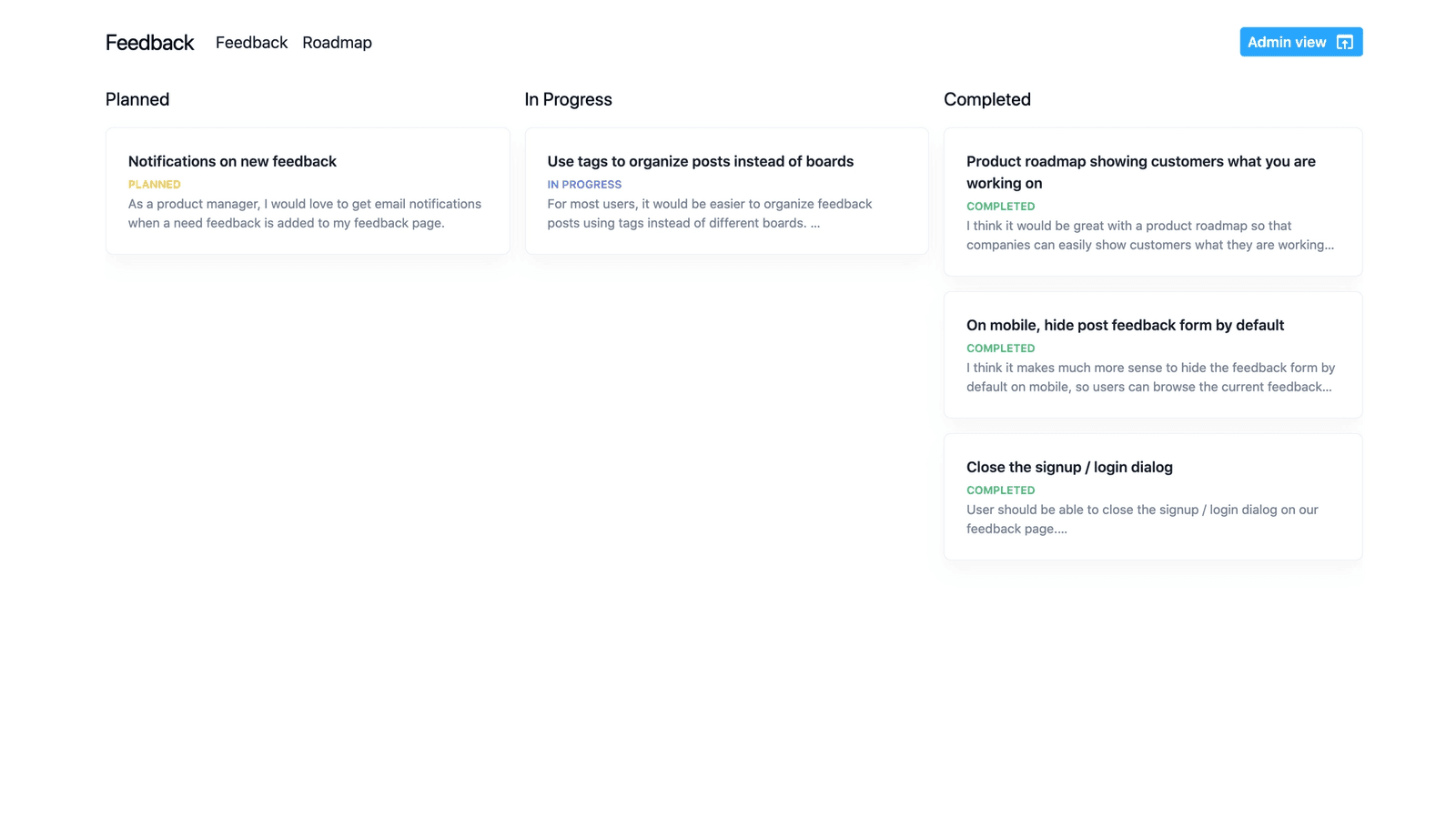Click COMPLETED label under signup dialog post
The image size is (1456, 819).
[1000, 490]
